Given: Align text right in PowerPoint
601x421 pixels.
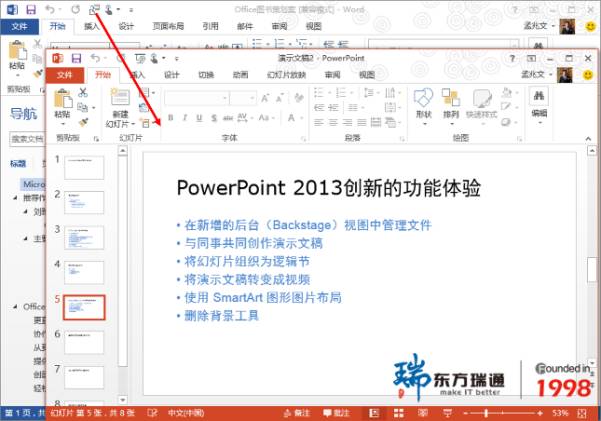Looking at the screenshot, I should pyautogui.click(x=347, y=122).
